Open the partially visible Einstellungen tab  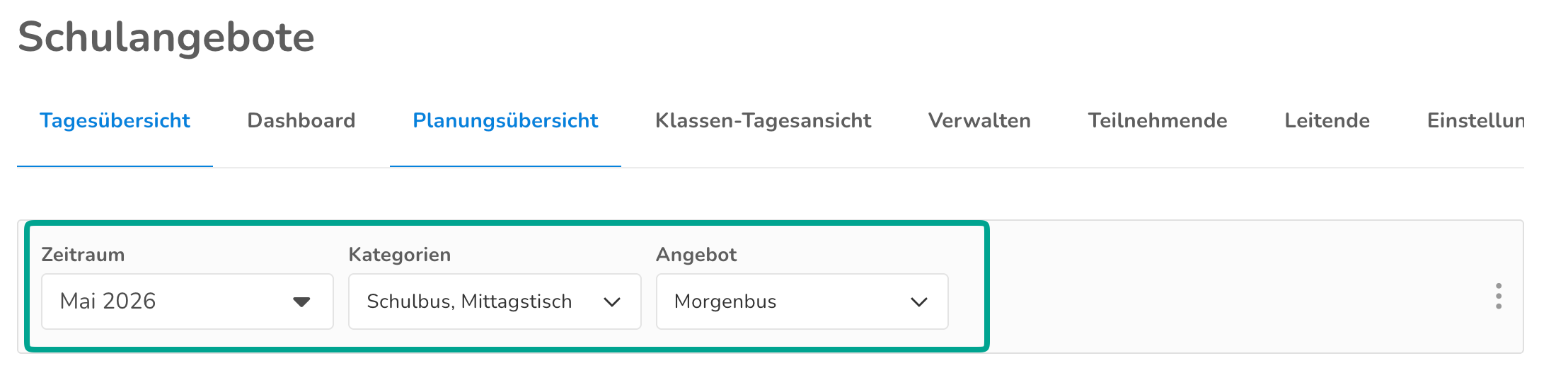tap(1475, 121)
